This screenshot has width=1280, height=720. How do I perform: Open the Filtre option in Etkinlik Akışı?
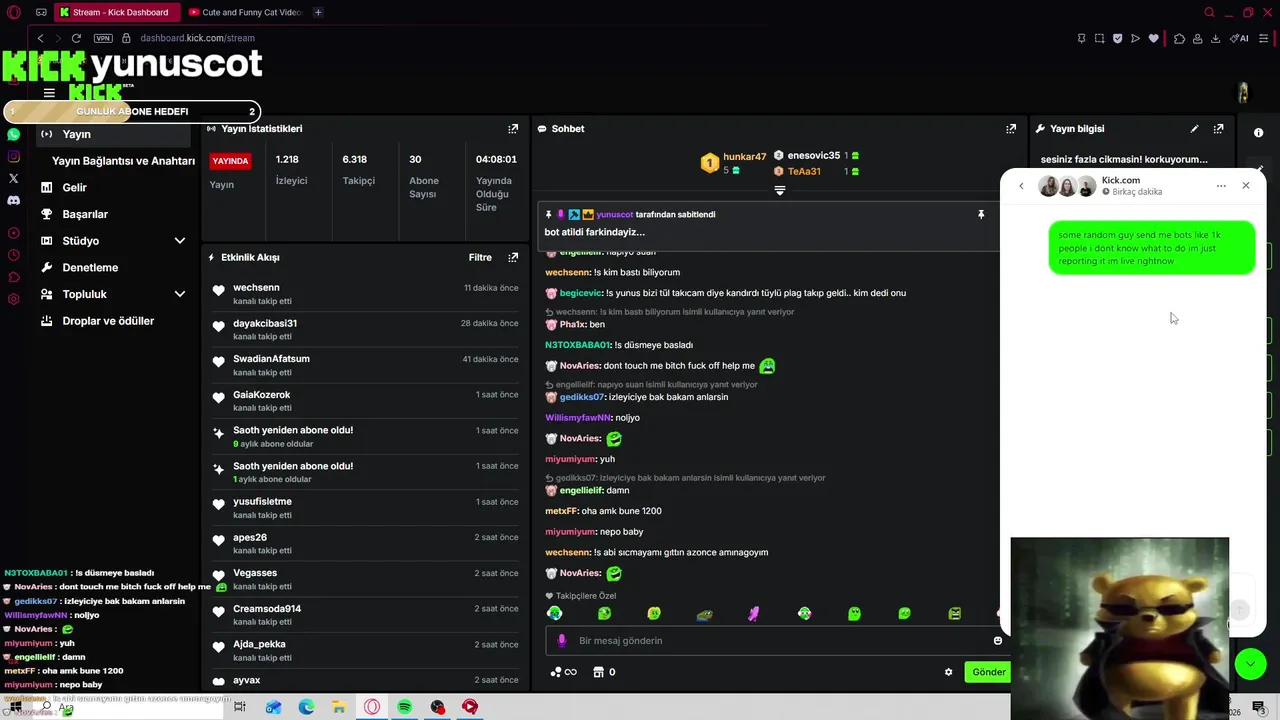(480, 257)
